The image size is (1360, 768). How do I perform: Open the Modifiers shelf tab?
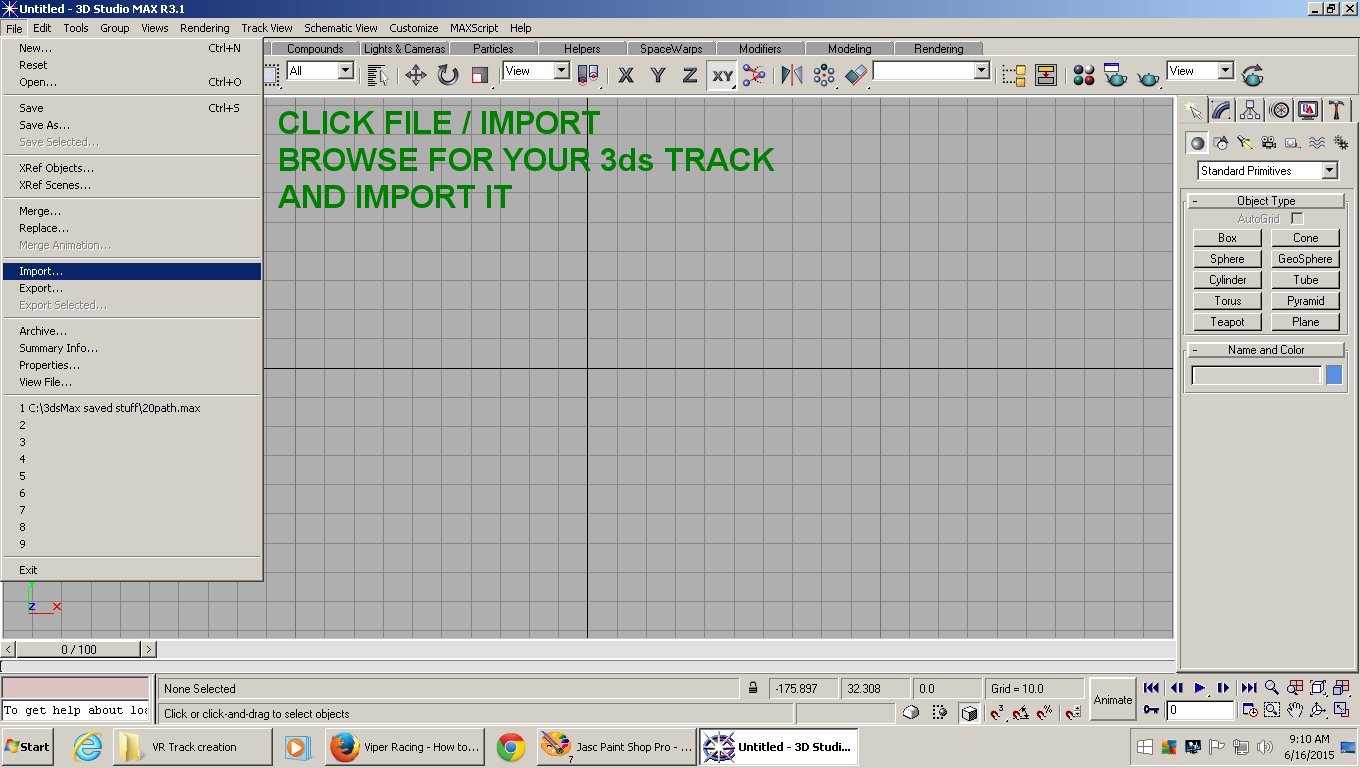point(760,48)
